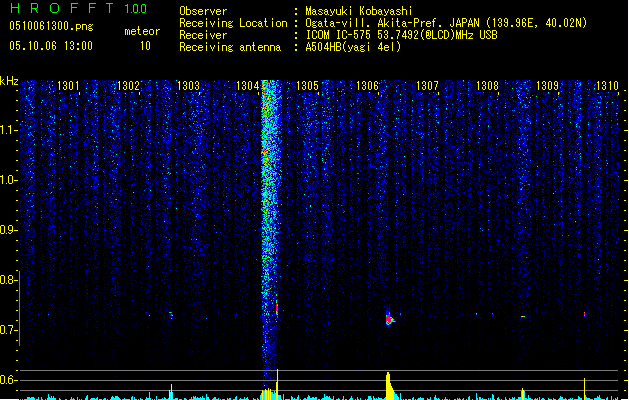Click the 0.8 kHz axis label
Screen dimensions: 629x400
[8, 280]
